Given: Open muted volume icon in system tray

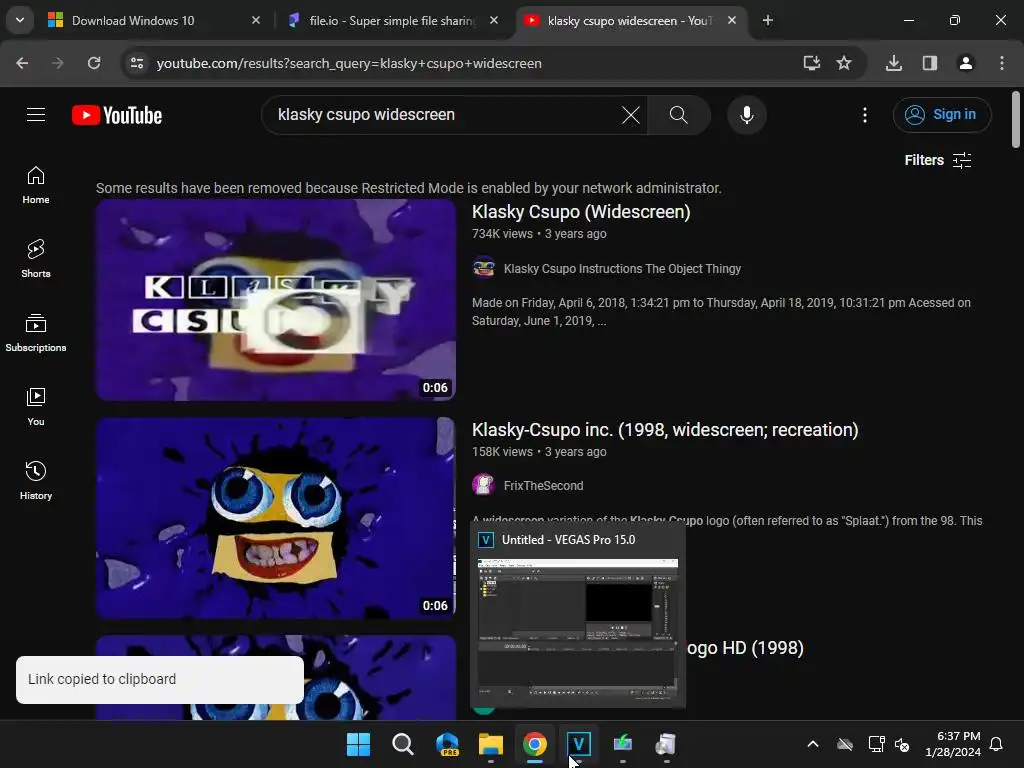Looking at the screenshot, I should click(903, 744).
